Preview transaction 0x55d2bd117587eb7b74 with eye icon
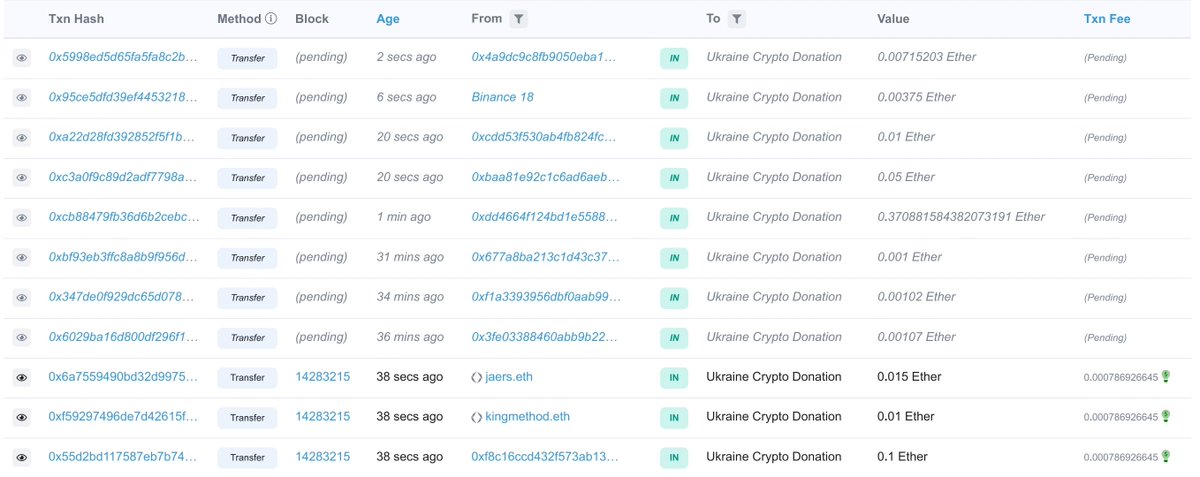 pyautogui.click(x=21, y=457)
